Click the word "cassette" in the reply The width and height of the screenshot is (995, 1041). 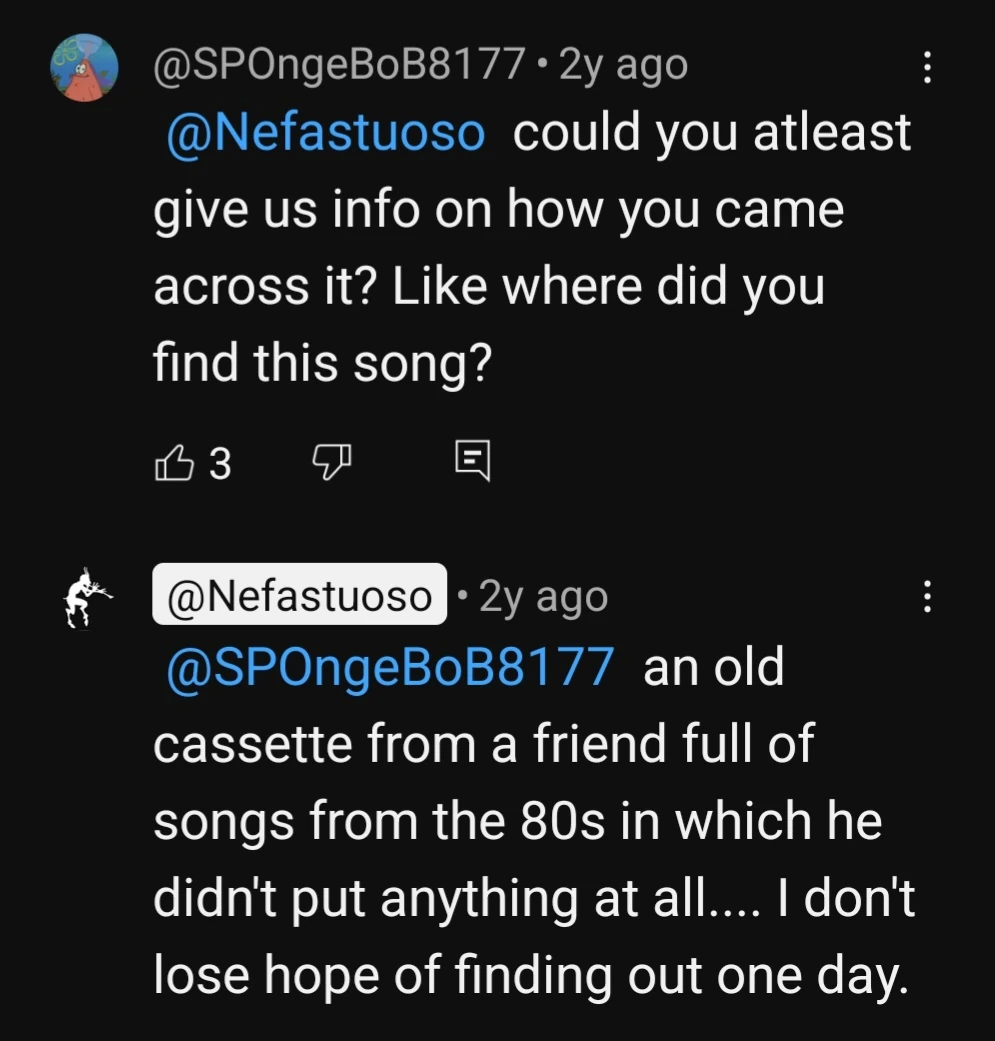243,744
